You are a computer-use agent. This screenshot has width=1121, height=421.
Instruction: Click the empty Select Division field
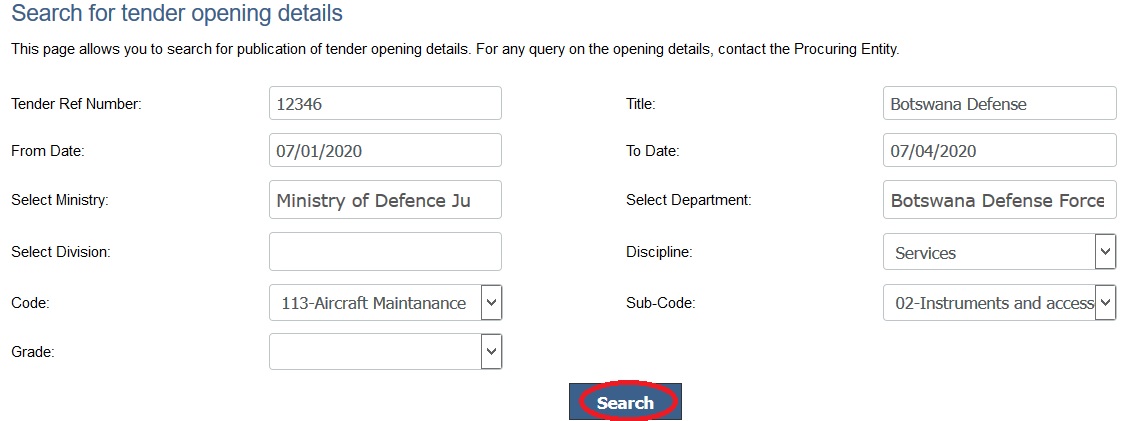385,251
